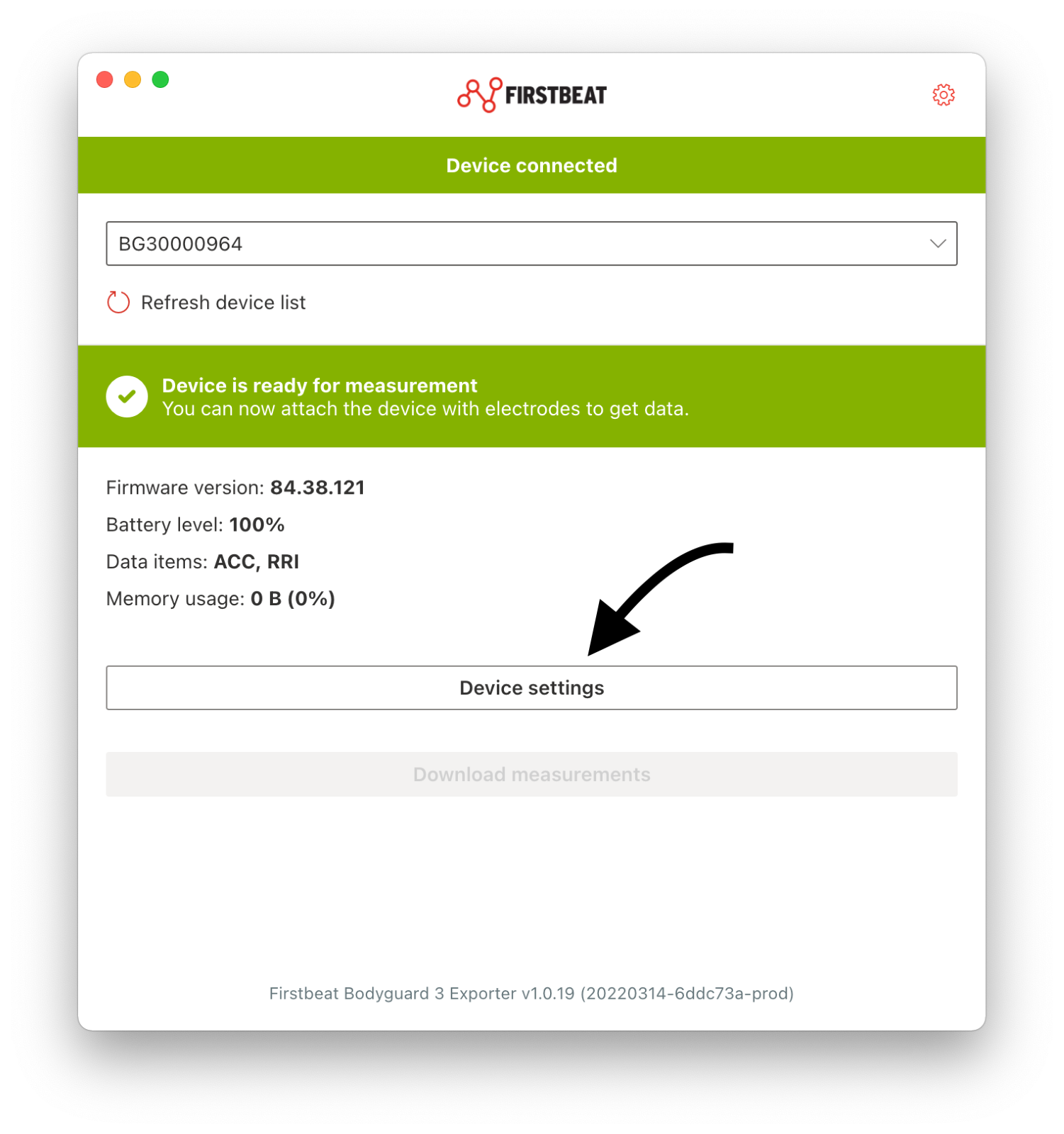Maximize the window with the green button
This screenshot has height=1134, width=1064.
160,79
